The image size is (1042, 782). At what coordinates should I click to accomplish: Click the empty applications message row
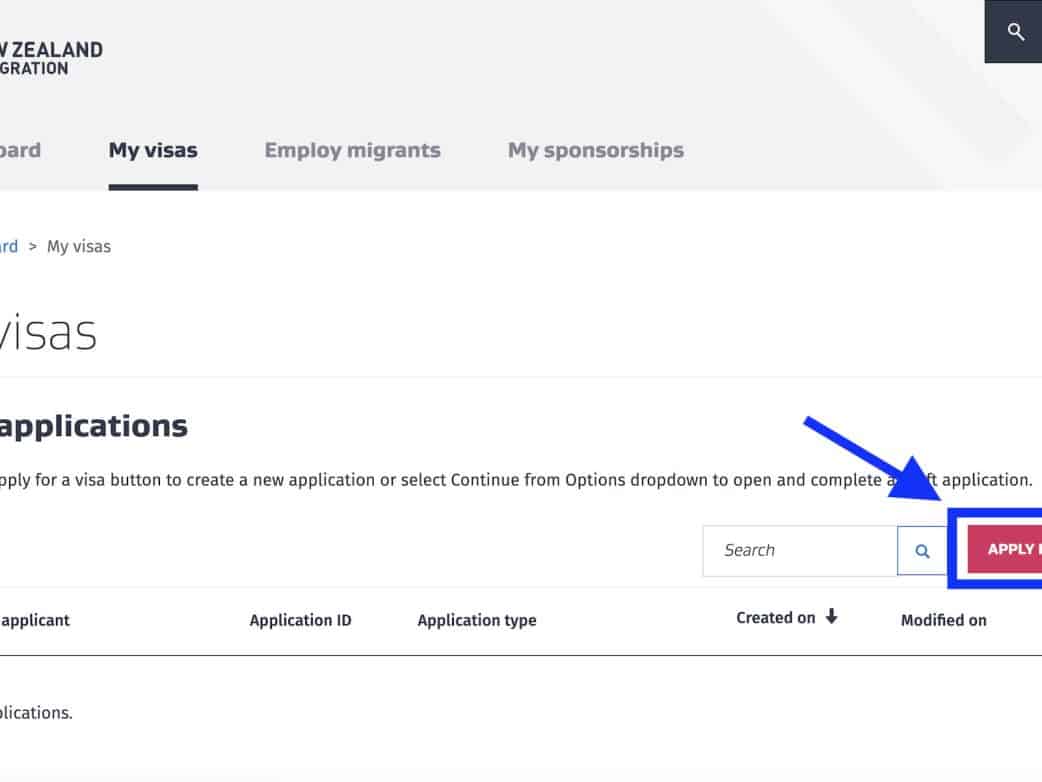36,713
